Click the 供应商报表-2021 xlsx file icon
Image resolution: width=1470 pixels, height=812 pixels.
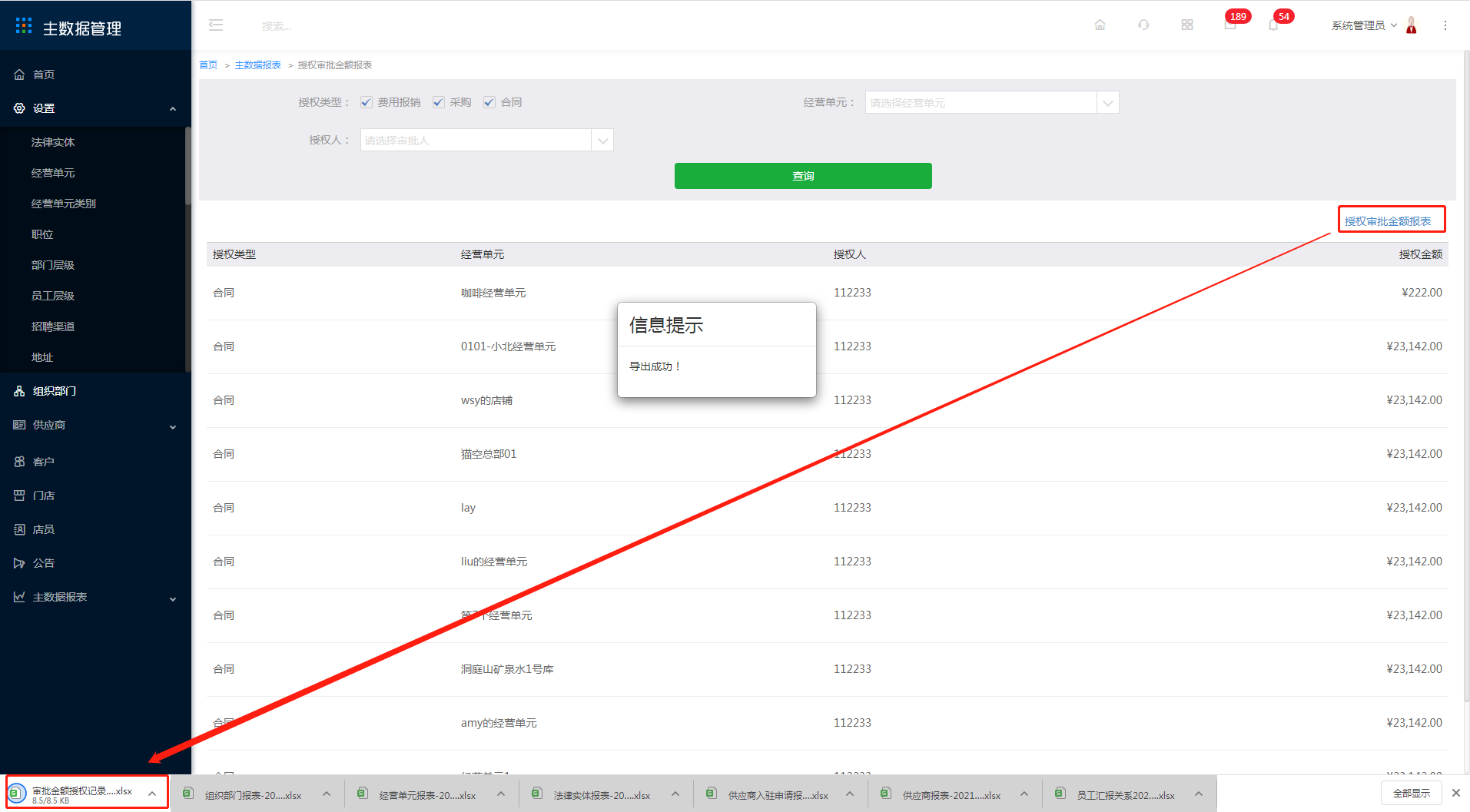pos(886,794)
